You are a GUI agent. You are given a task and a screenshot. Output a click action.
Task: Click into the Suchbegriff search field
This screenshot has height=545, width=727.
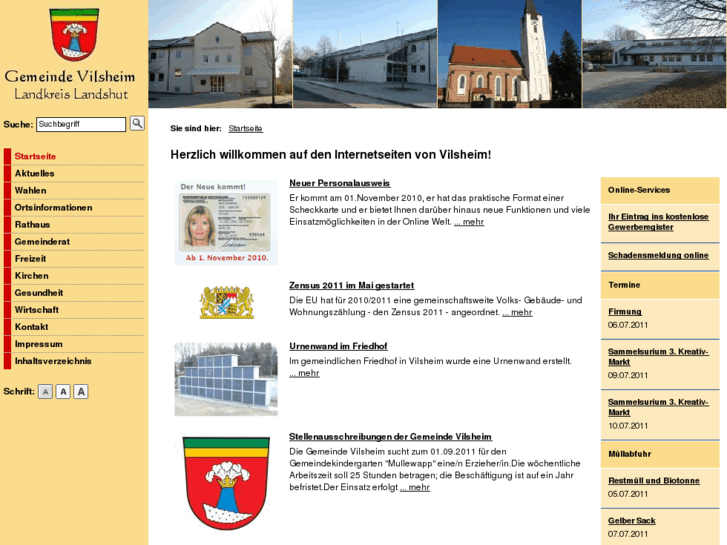click(x=81, y=124)
